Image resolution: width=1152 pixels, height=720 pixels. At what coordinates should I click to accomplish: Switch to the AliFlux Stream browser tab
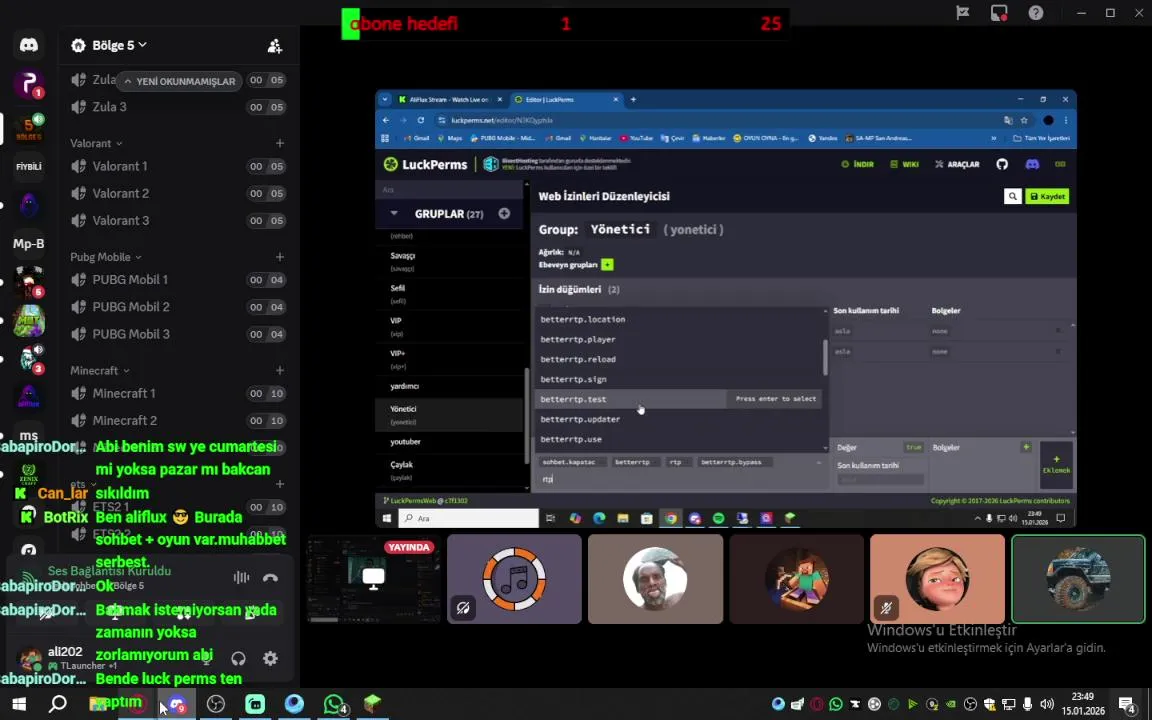point(450,99)
